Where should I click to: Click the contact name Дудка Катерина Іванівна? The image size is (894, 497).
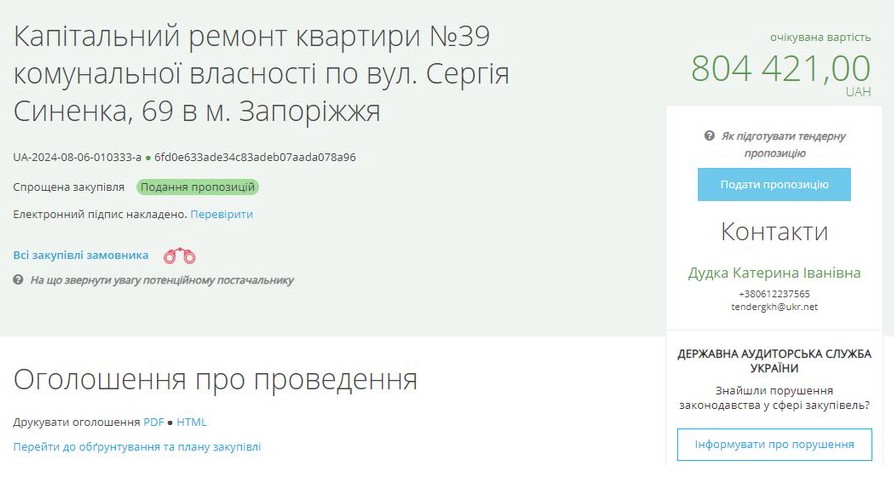(774, 273)
